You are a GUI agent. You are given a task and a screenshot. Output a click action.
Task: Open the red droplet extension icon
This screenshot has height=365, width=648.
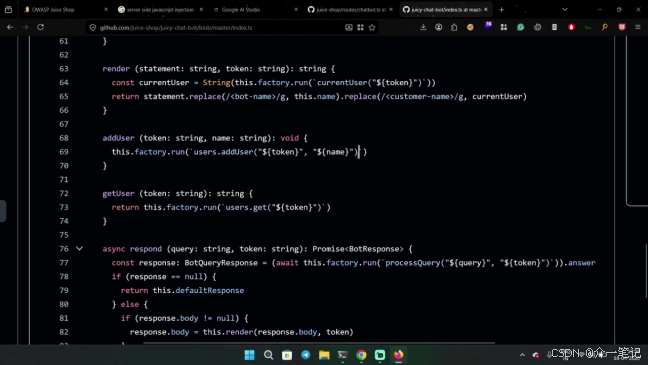click(x=572, y=27)
